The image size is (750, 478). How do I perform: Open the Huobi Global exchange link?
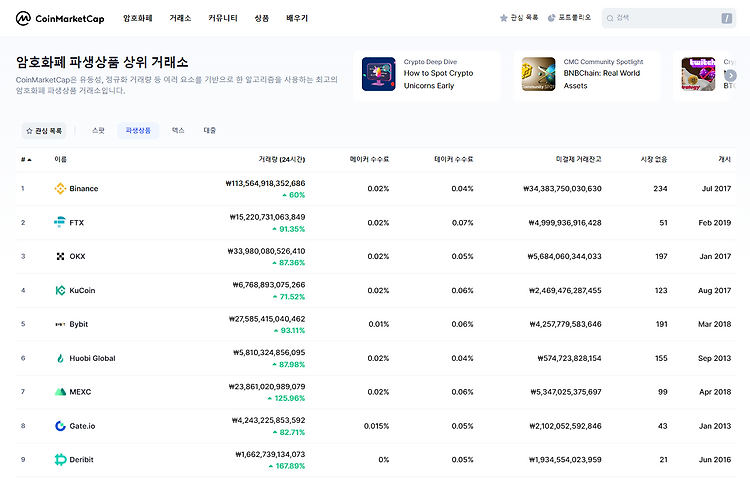pyautogui.click(x=92, y=358)
